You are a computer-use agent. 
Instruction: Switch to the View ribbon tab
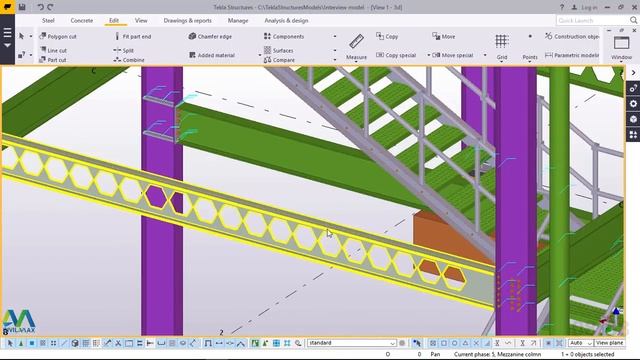141,20
